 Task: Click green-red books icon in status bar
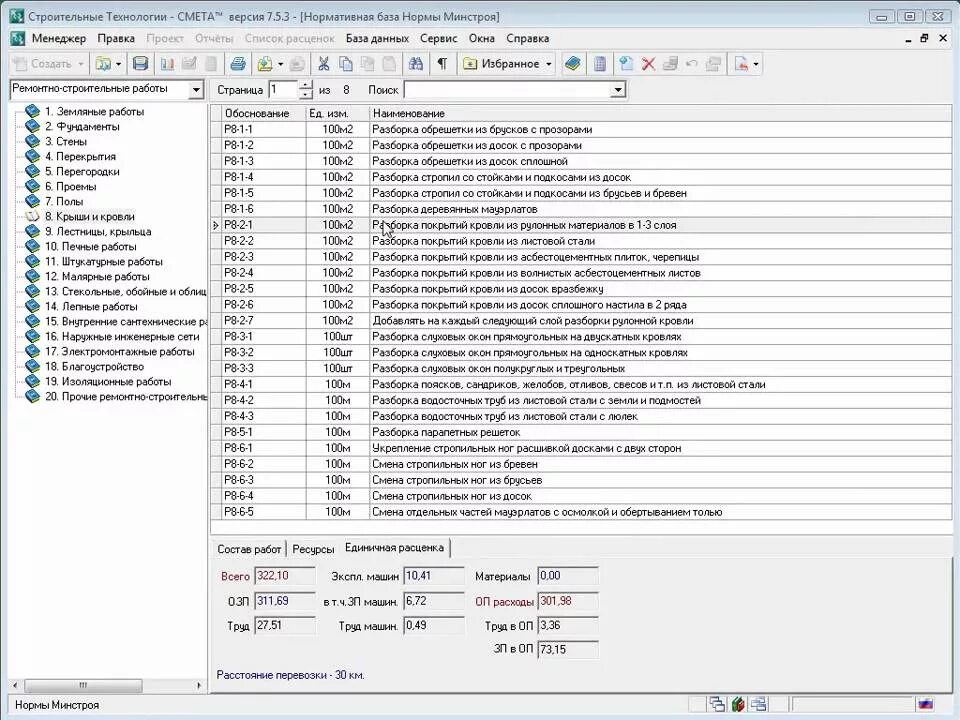[738, 704]
